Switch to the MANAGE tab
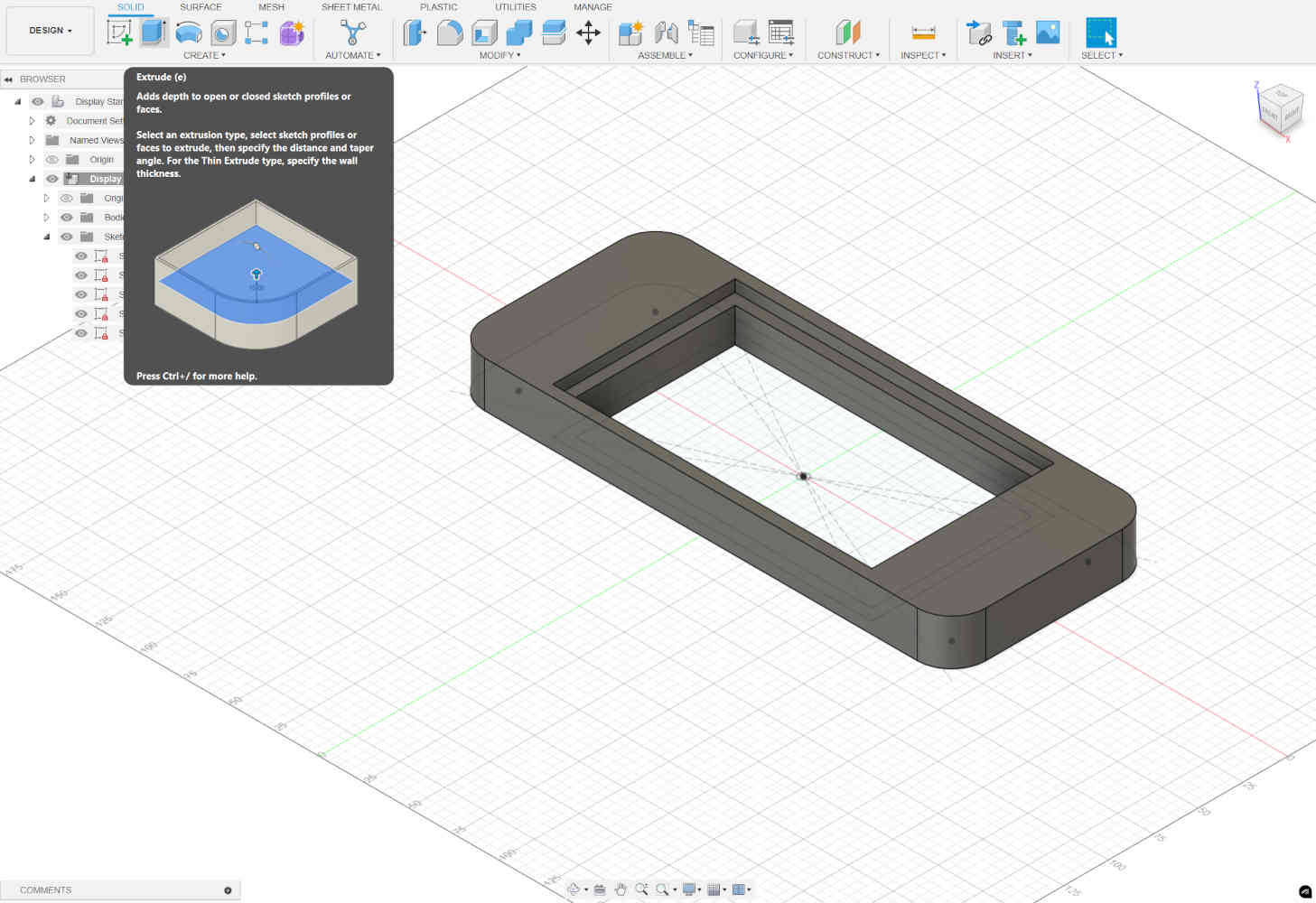The image size is (1316, 903). 593,7
